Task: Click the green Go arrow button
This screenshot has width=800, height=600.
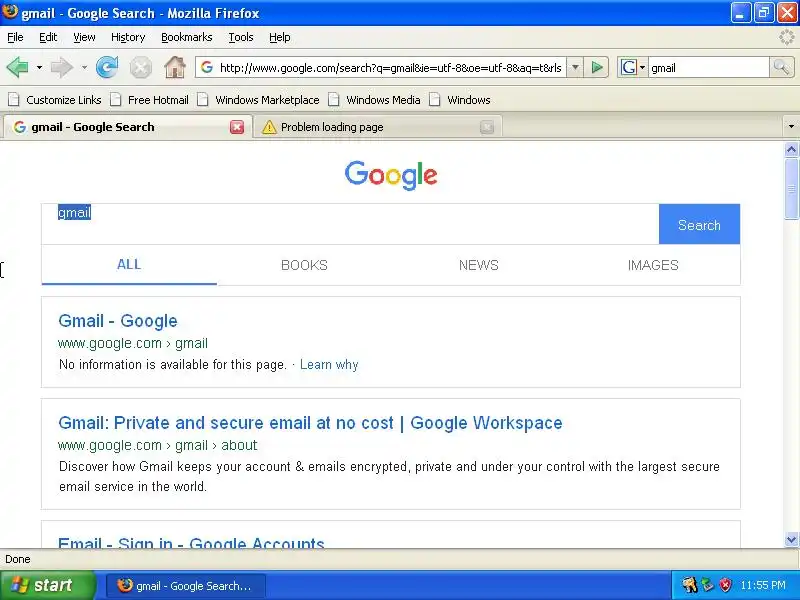Action: [x=596, y=67]
